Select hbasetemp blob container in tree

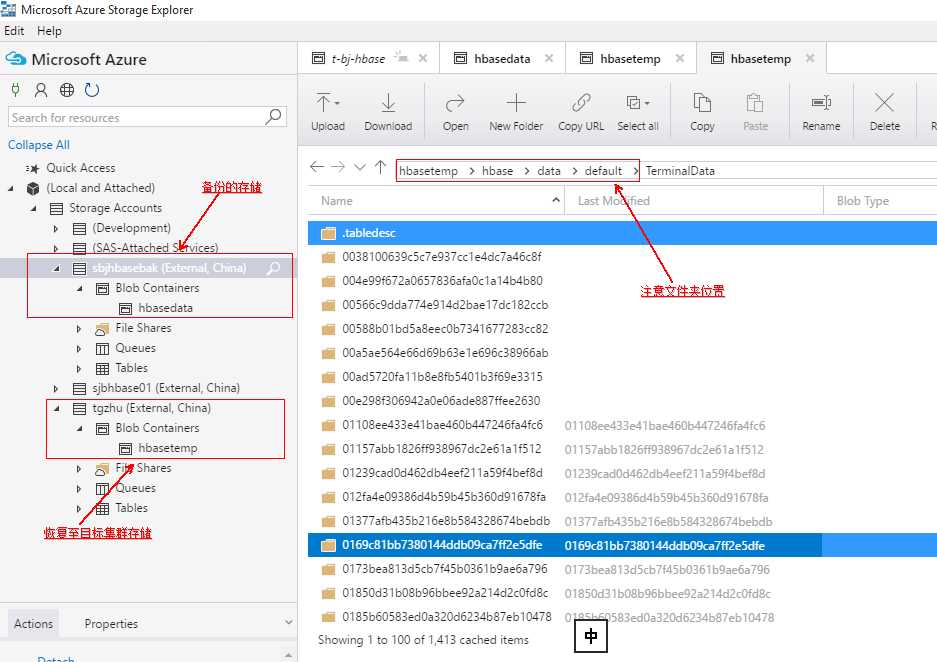168,448
